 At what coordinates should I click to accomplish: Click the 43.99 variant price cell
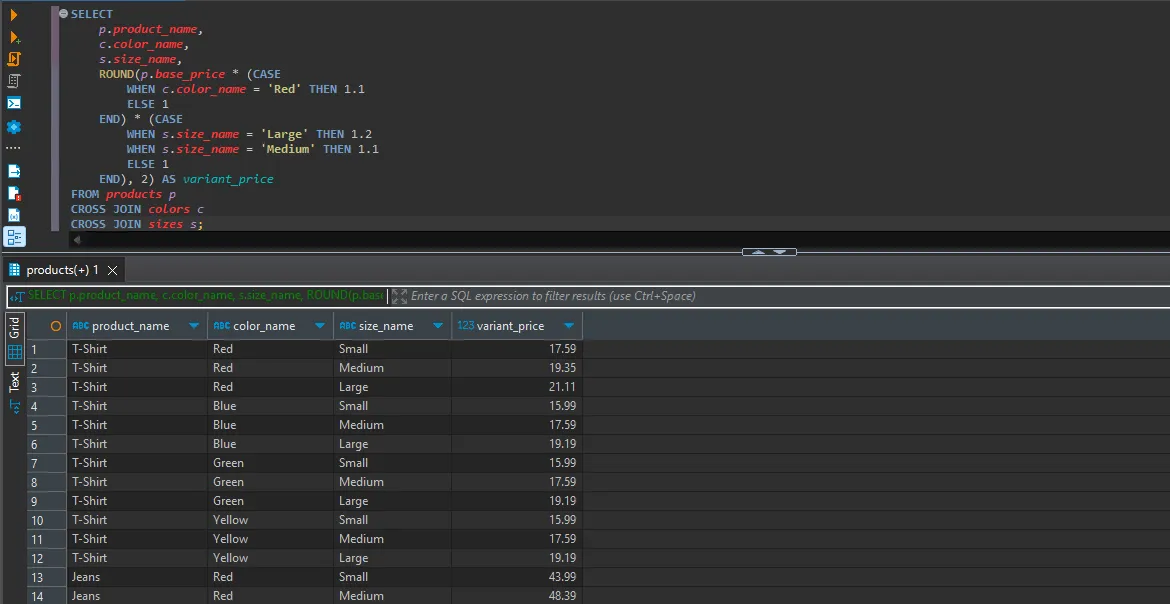(517, 577)
